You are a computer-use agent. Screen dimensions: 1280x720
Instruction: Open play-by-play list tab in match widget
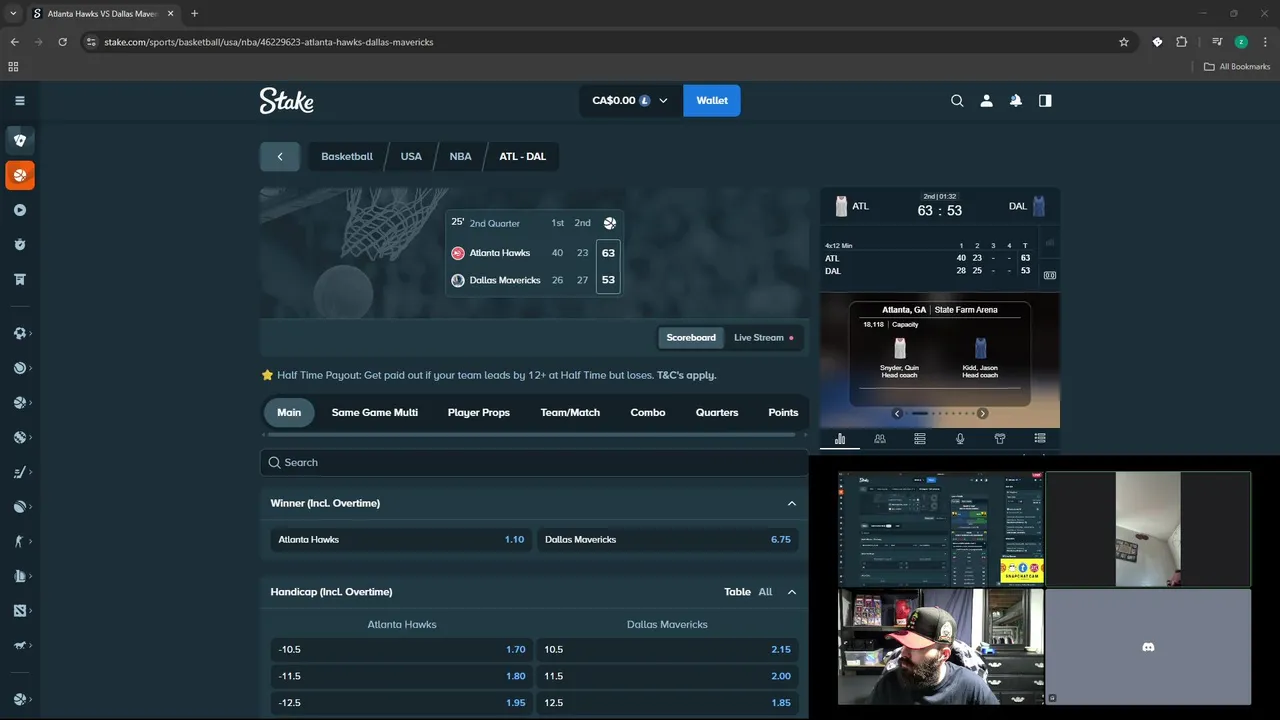coord(1040,438)
